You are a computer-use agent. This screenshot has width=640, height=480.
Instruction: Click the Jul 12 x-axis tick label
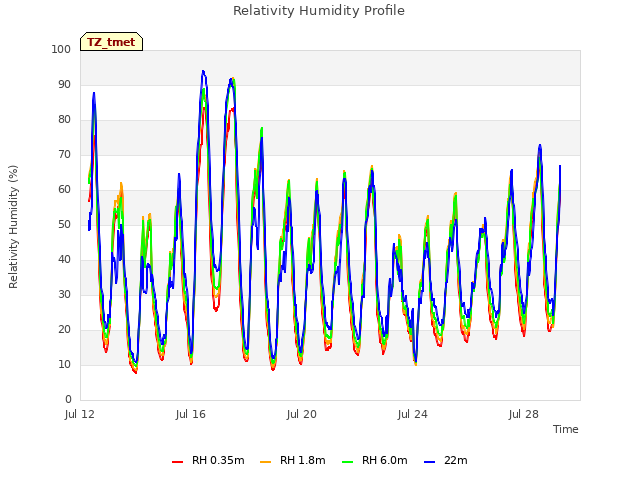[x=80, y=414]
